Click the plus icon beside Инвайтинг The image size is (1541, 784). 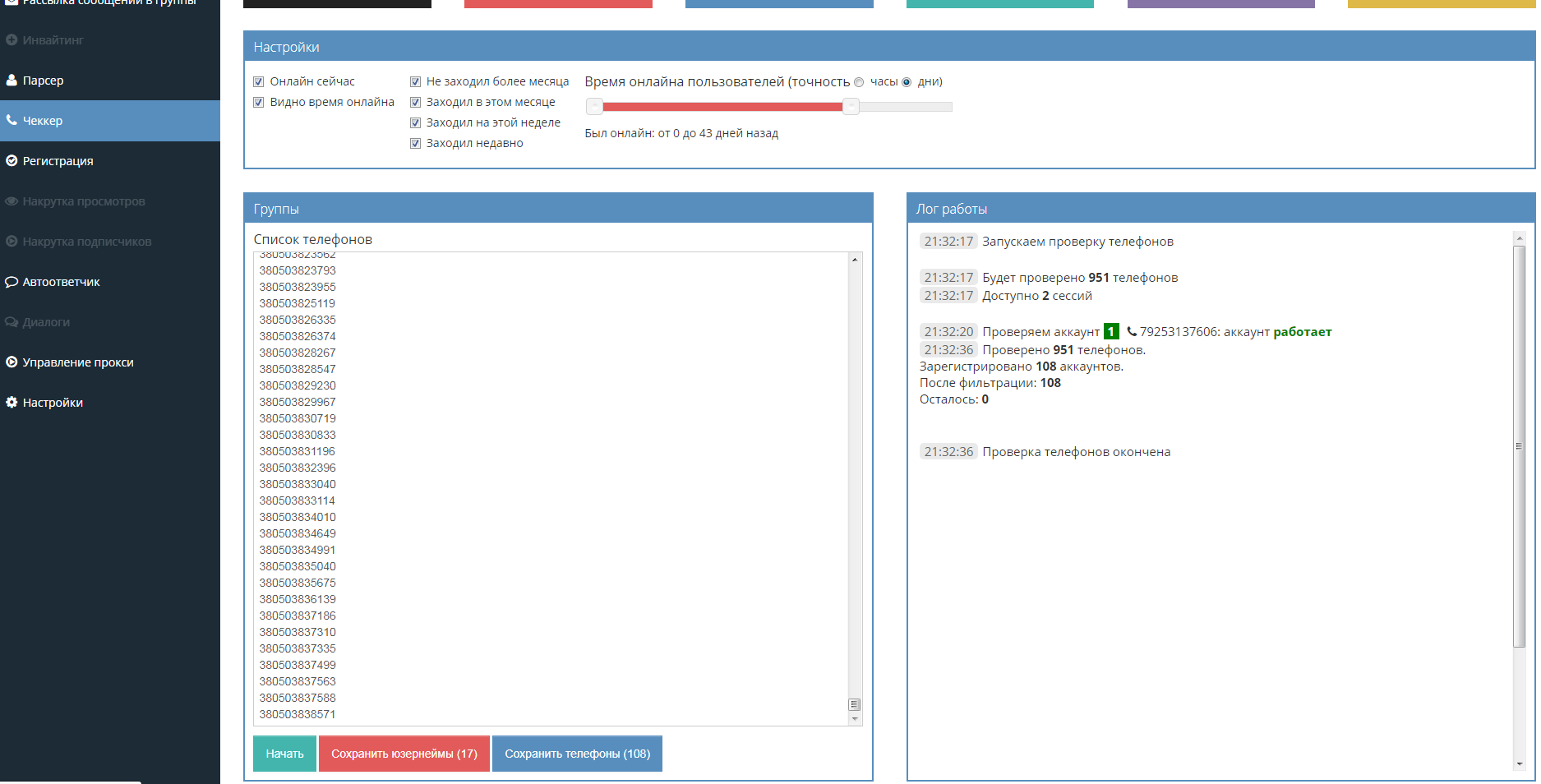coord(12,40)
